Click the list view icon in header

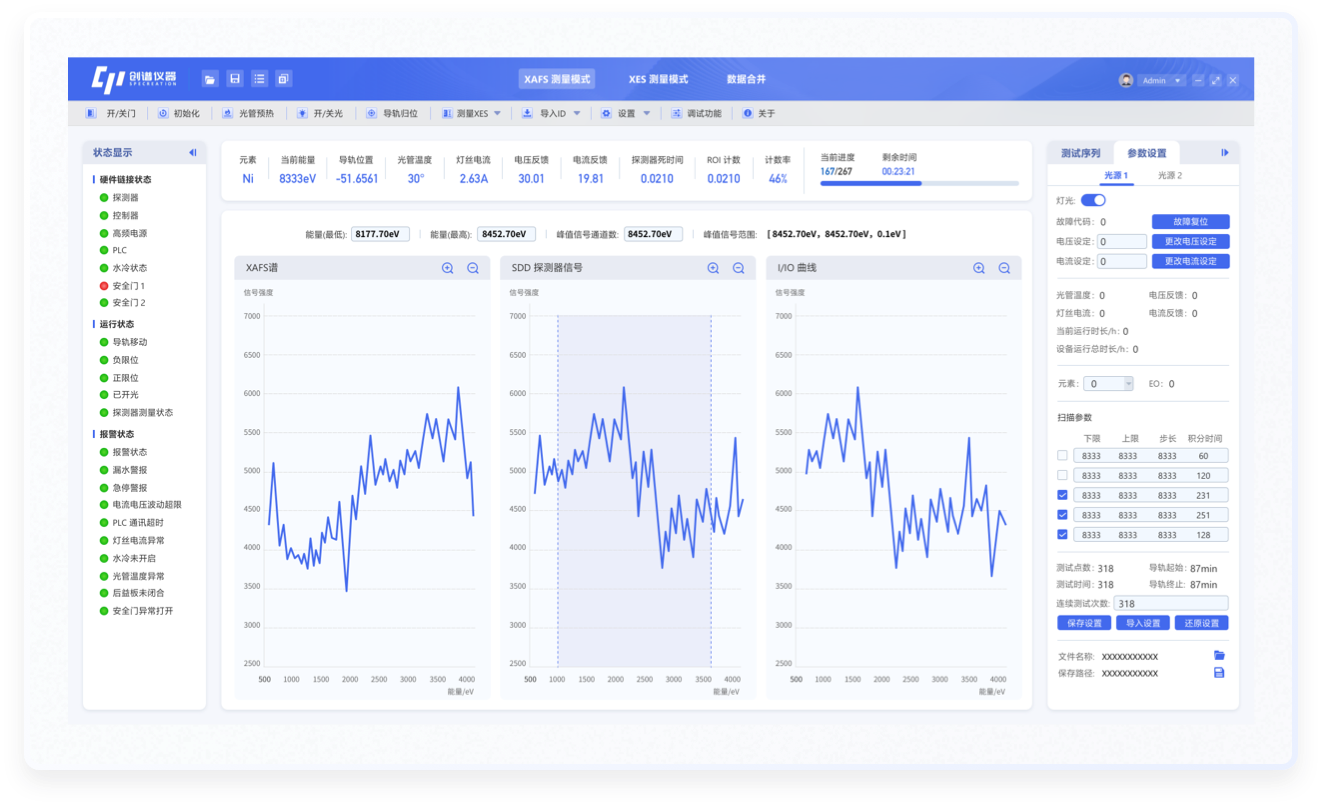tap(259, 79)
